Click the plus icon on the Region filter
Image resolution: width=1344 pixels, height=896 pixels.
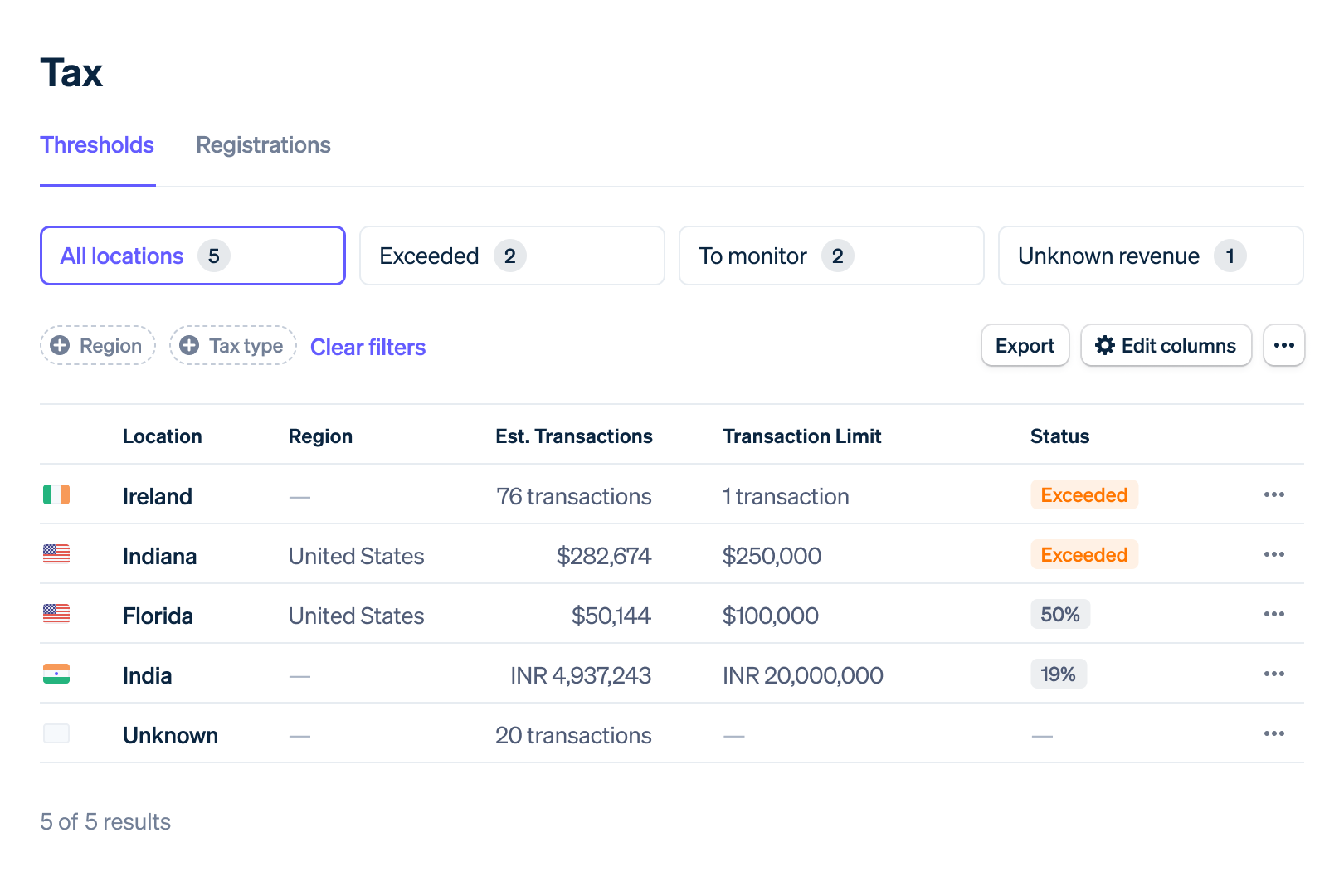(x=60, y=345)
